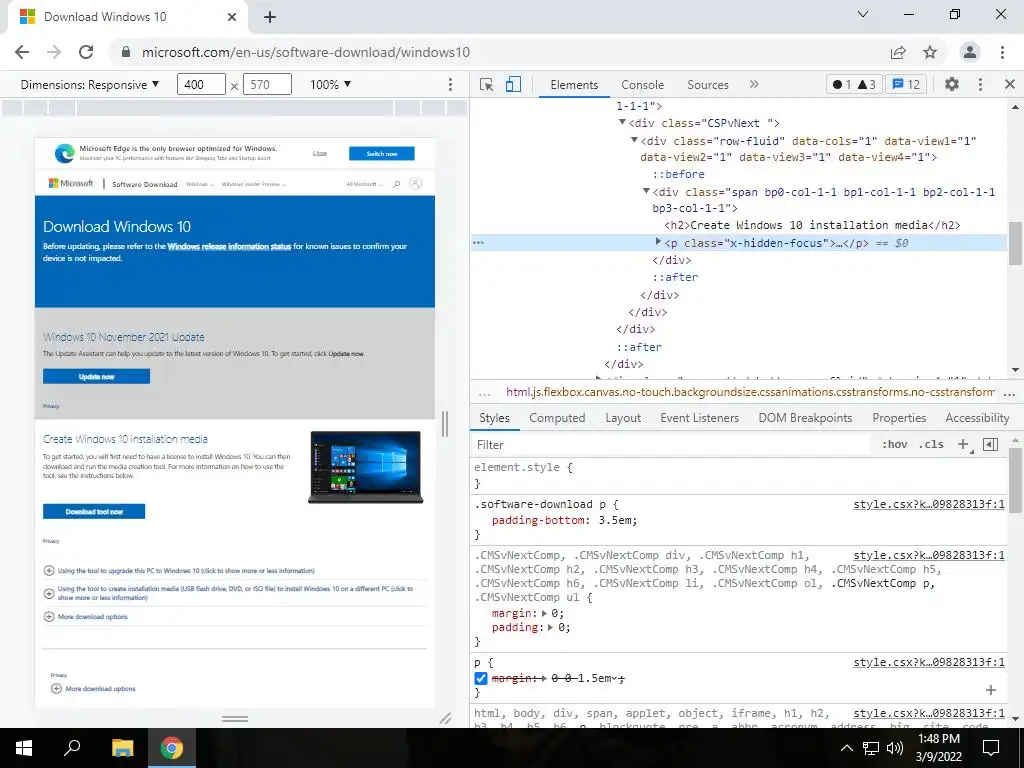Click the volume speaker tray icon
The height and width of the screenshot is (768, 1024).
pyautogui.click(x=895, y=748)
